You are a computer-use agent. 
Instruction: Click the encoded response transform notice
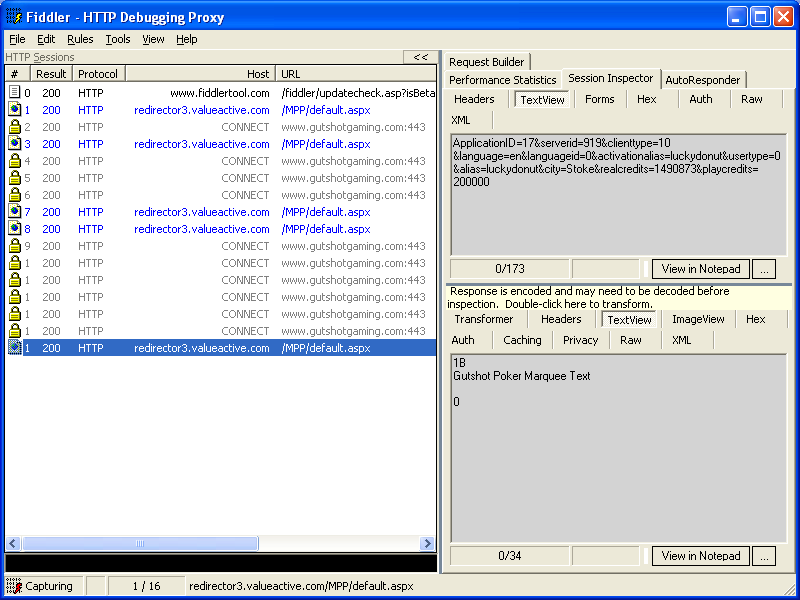(x=619, y=297)
